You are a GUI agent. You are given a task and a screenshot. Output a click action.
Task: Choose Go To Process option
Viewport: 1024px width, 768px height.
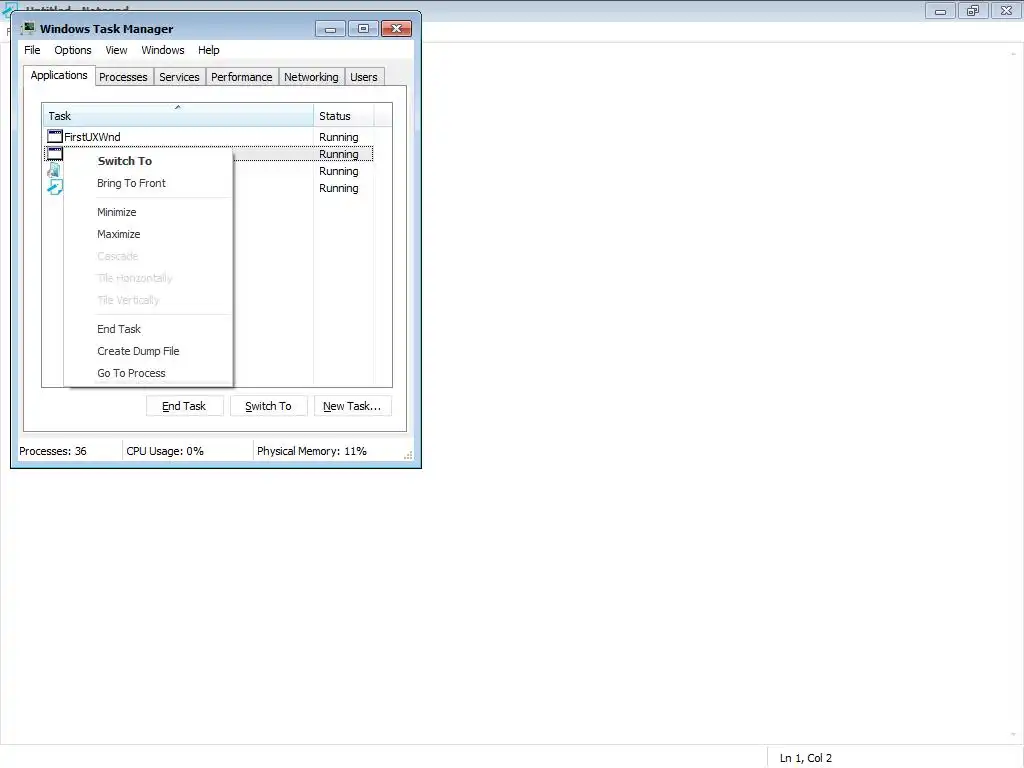coord(148,373)
